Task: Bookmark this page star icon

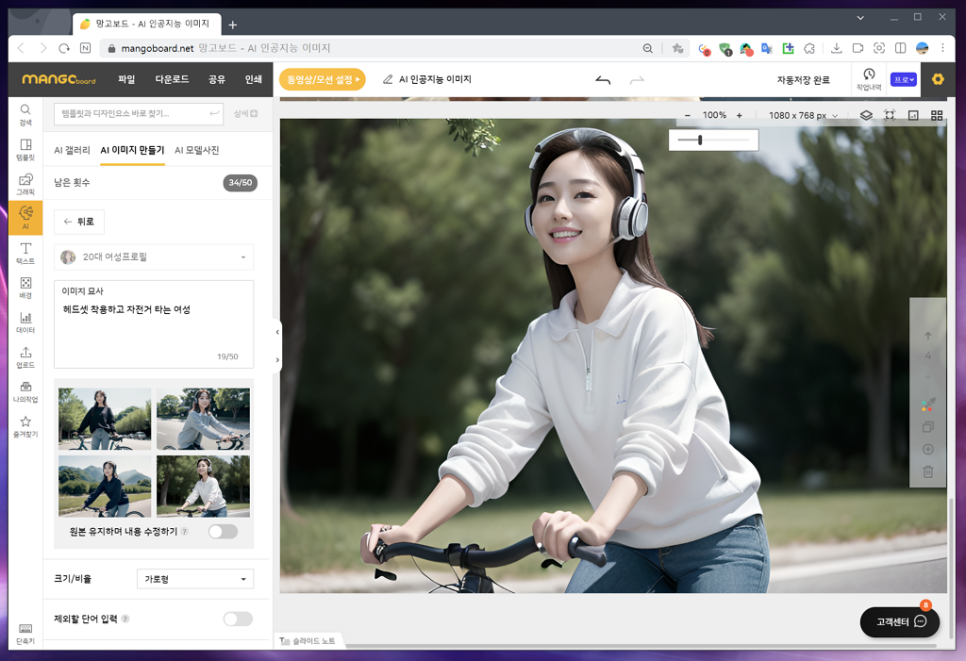Action: click(678, 48)
